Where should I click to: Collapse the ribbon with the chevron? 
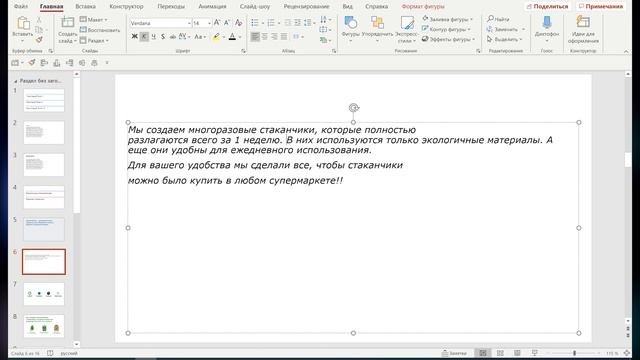click(626, 51)
